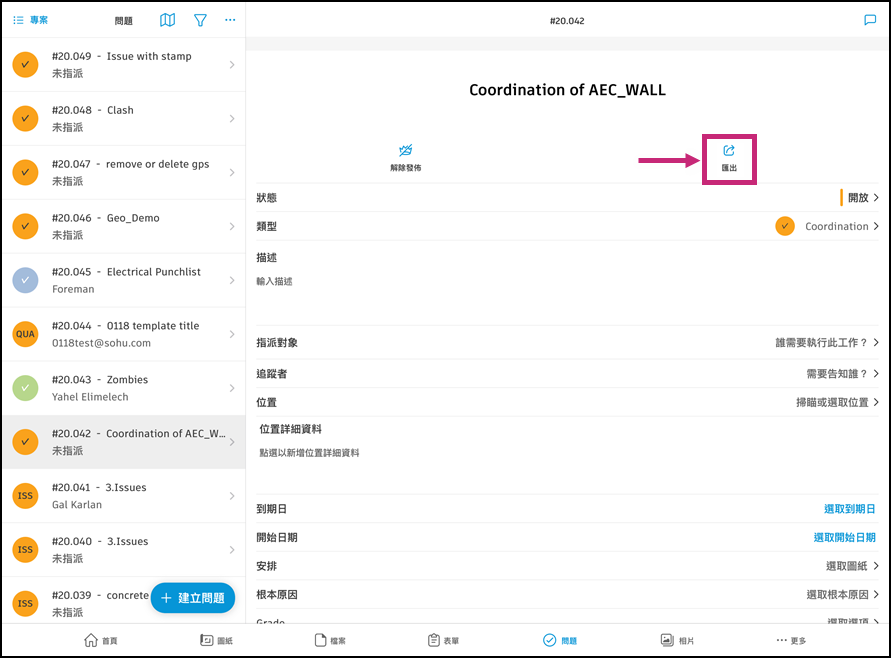Click 輸入描述 description field
This screenshot has width=891, height=658.
pyautogui.click(x=274, y=281)
